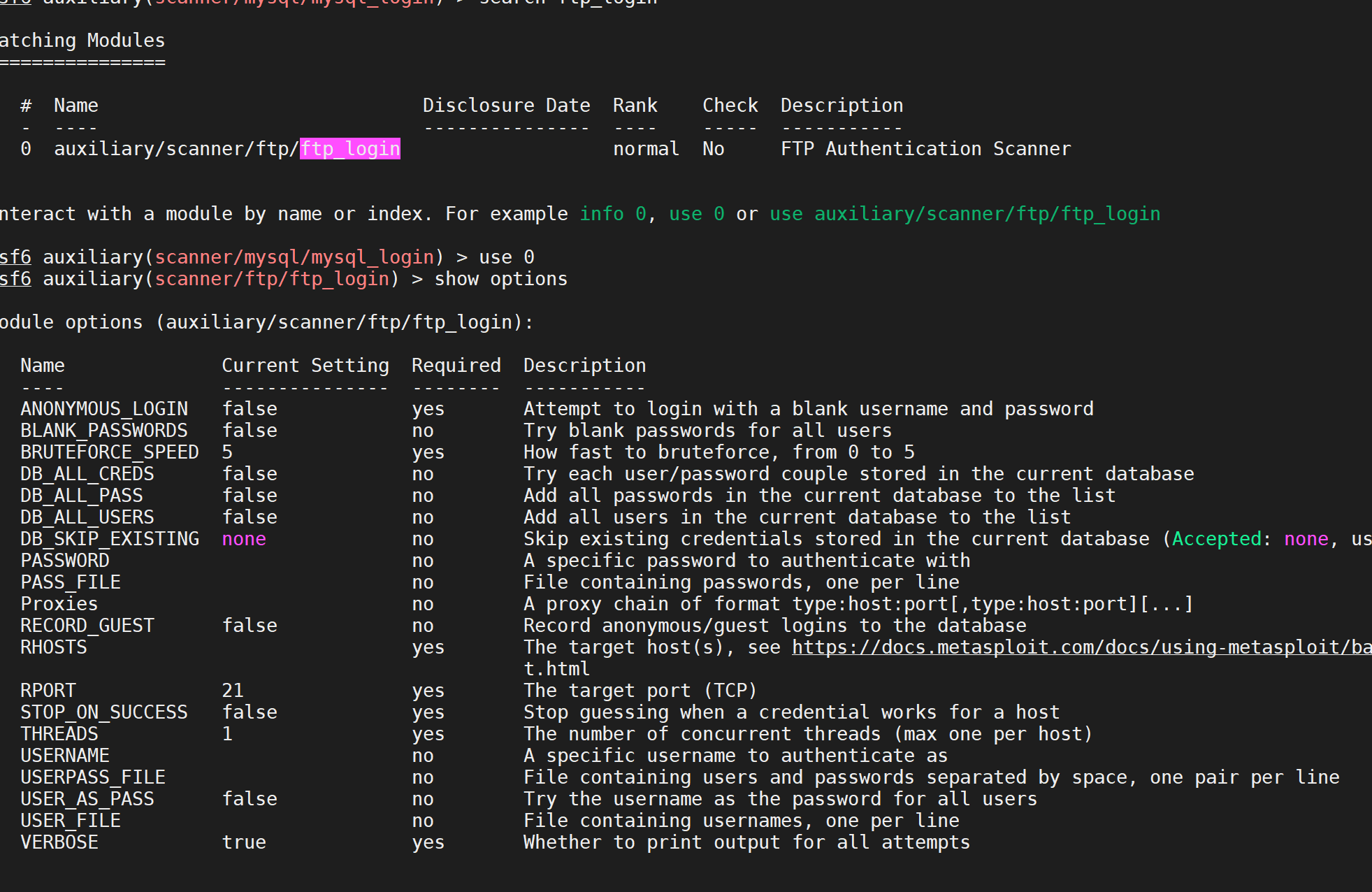Image resolution: width=1372 pixels, height=892 pixels.
Task: Click the 'show options' command text
Action: [x=500, y=279]
